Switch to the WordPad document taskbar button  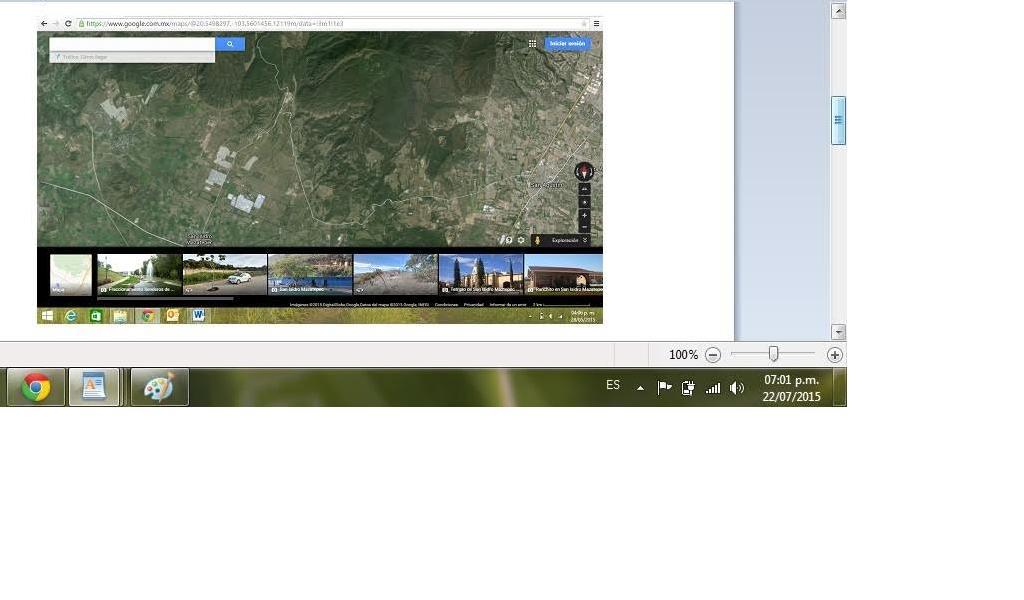pyautogui.click(x=94, y=387)
